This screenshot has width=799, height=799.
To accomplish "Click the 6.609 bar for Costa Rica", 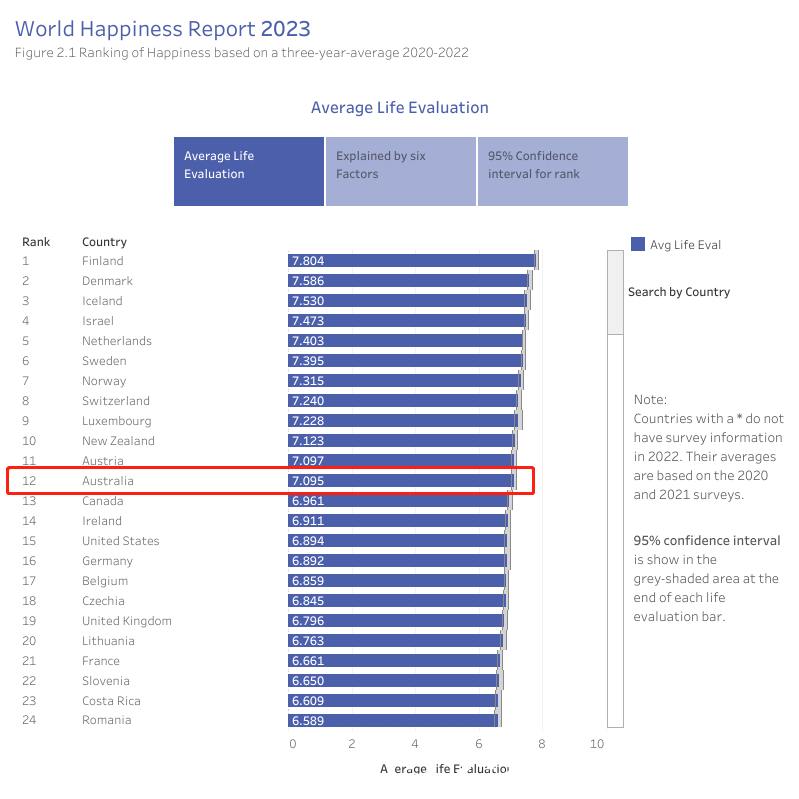I will click(x=393, y=701).
